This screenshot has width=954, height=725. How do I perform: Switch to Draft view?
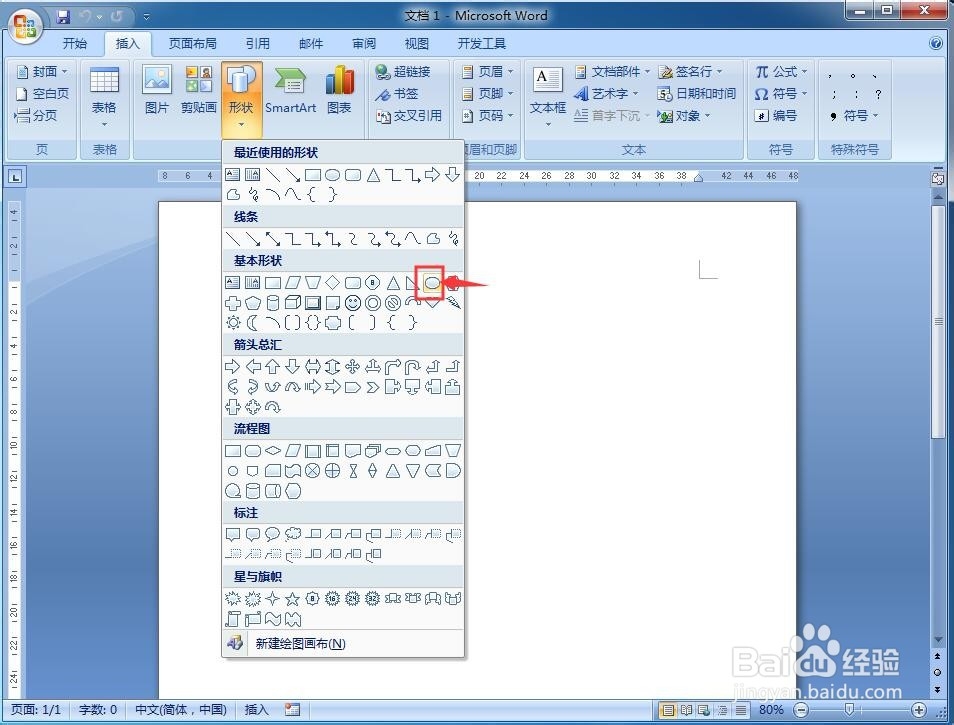pos(741,709)
